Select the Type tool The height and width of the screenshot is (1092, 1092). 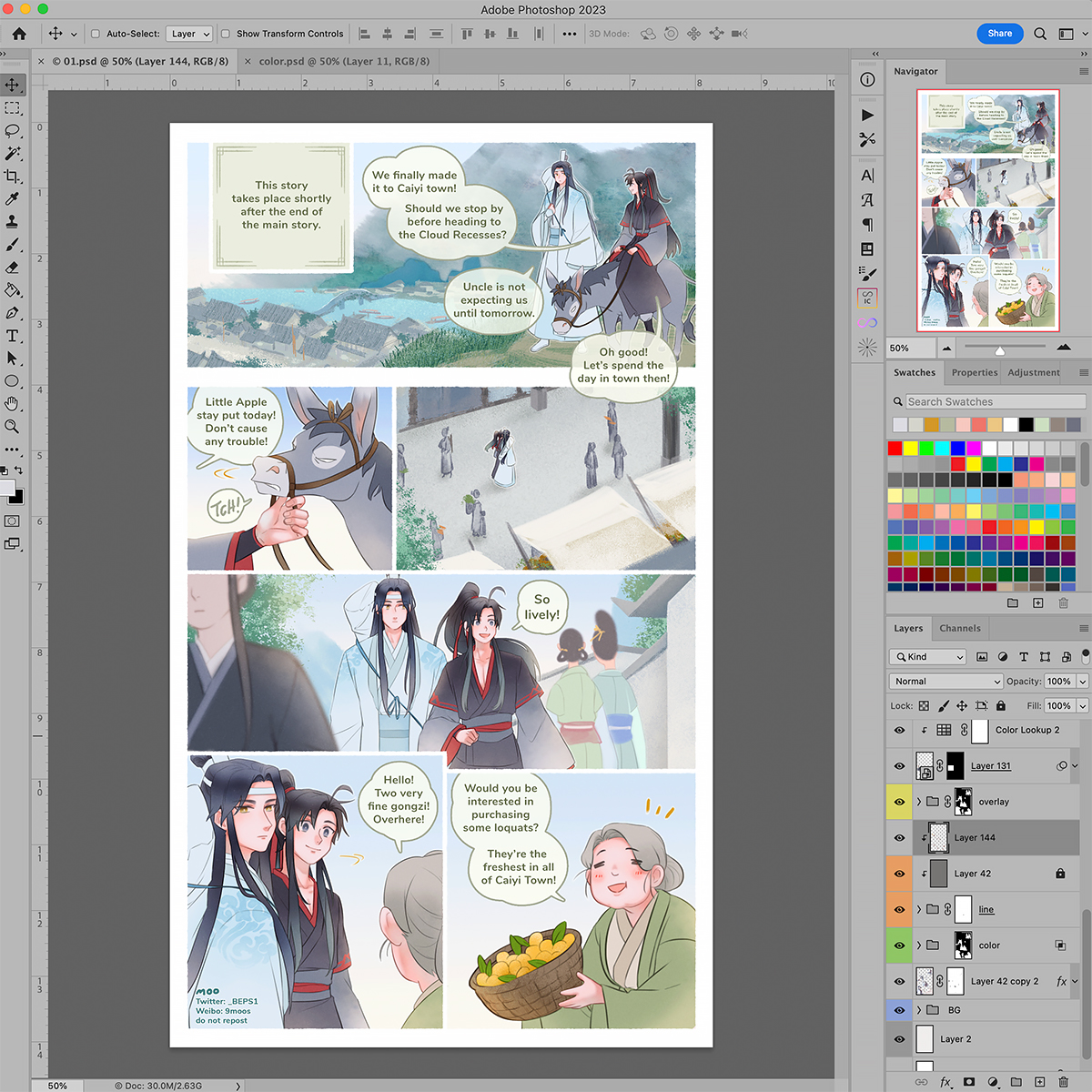pos(12,336)
